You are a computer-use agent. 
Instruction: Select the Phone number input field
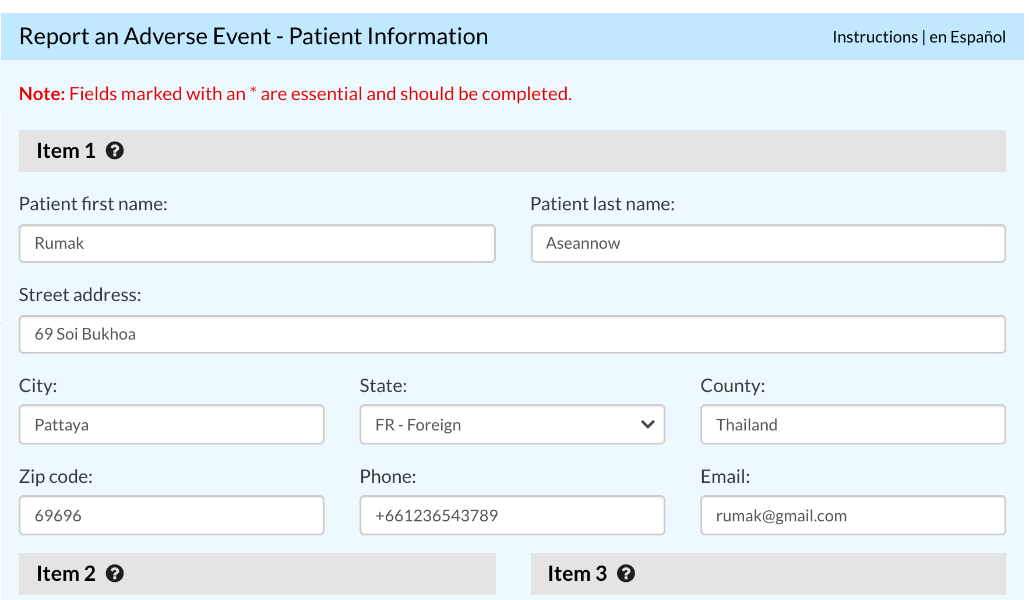512,516
